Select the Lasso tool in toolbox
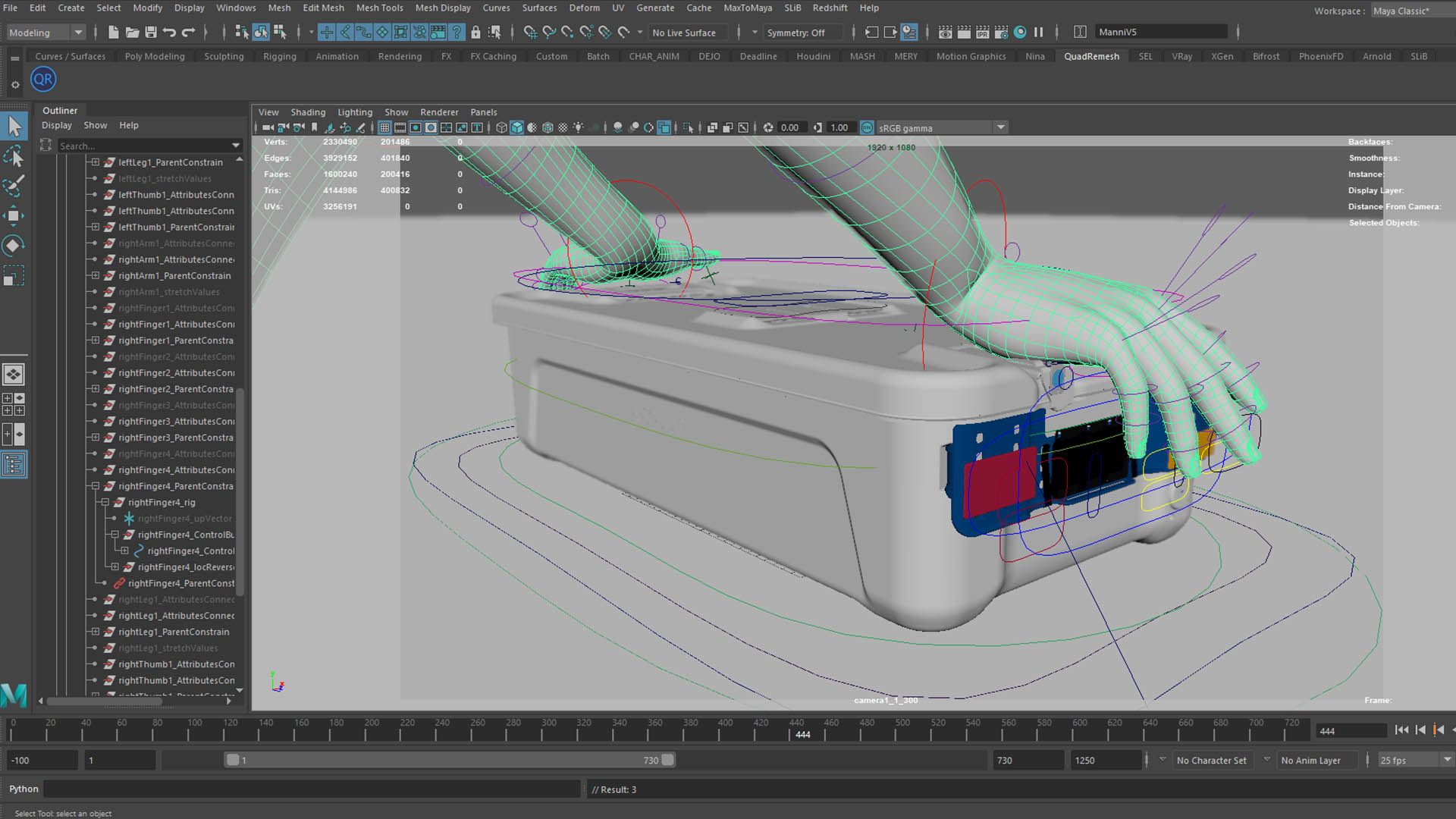The height and width of the screenshot is (819, 1456). tap(14, 156)
